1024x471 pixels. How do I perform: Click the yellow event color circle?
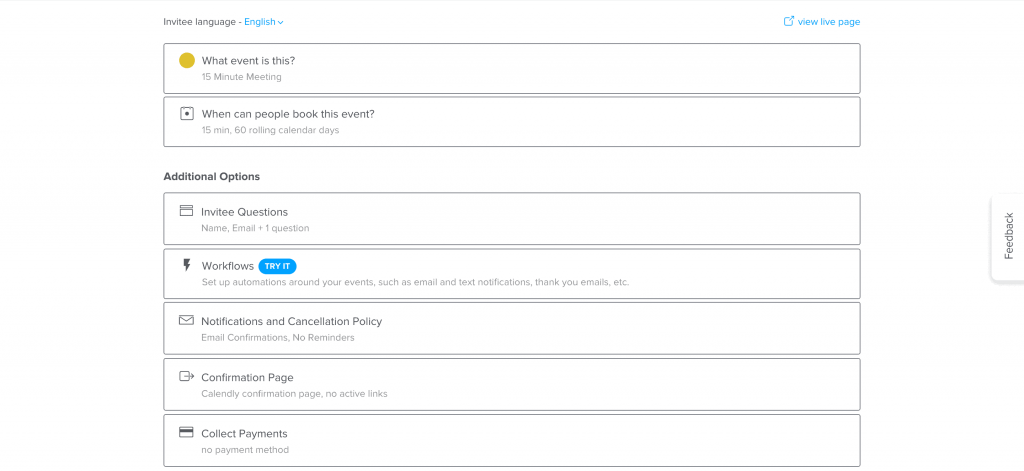[x=187, y=60]
